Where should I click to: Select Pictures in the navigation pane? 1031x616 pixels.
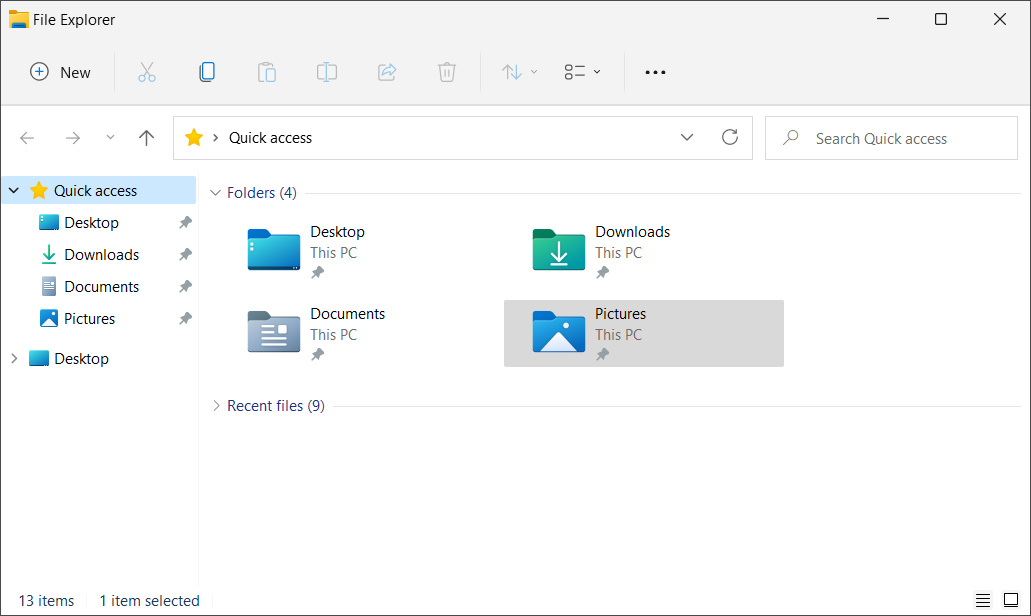click(x=89, y=319)
